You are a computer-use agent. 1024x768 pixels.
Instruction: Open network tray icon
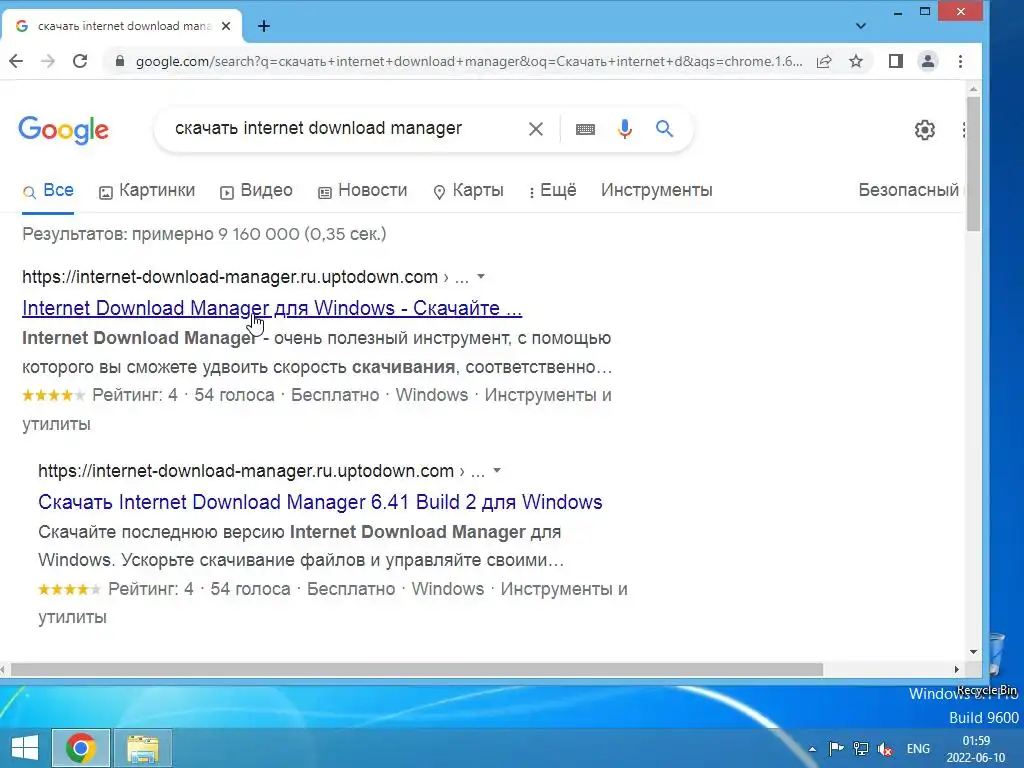coord(861,748)
